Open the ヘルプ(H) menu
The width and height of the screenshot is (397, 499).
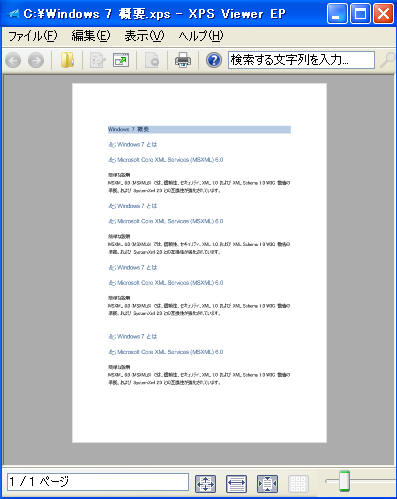click(x=201, y=36)
